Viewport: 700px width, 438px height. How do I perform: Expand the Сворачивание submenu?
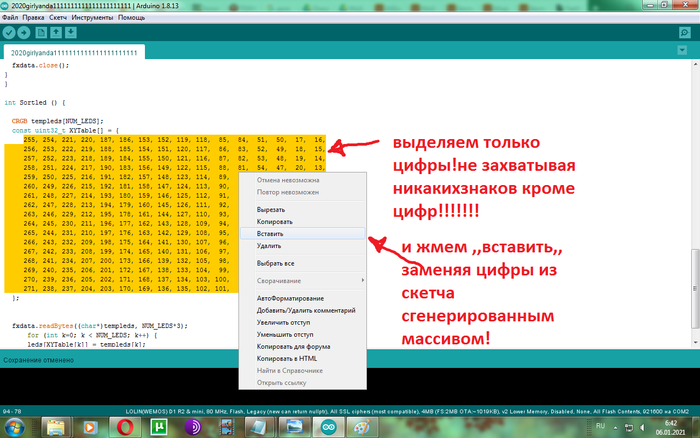point(303,281)
